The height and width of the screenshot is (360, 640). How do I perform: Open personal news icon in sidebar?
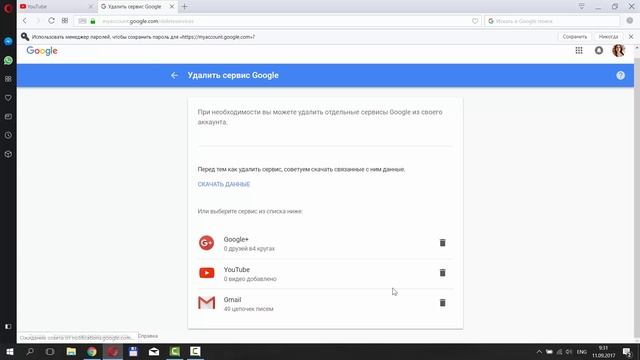(8, 117)
